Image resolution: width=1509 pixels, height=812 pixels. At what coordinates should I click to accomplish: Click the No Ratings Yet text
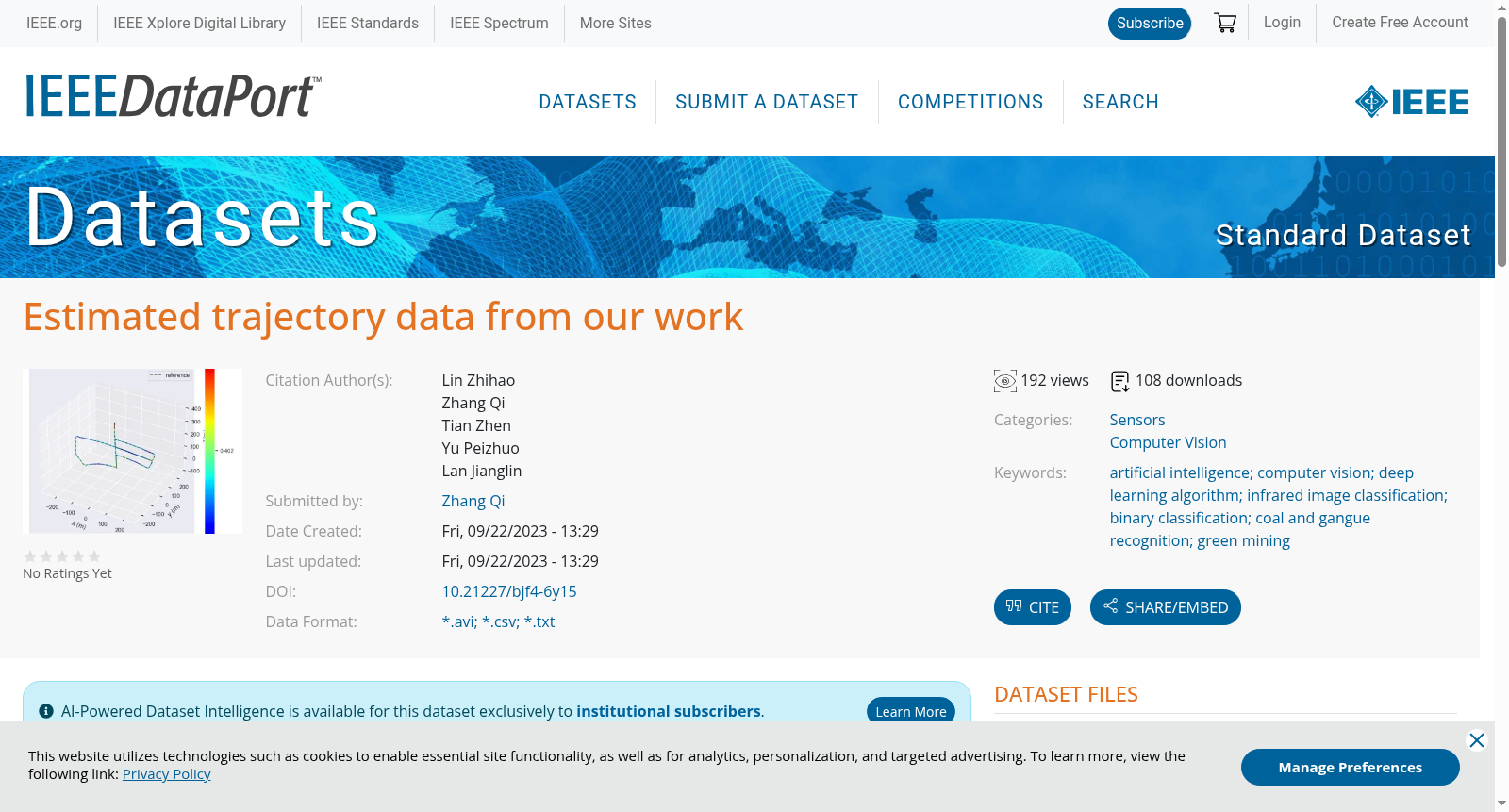pos(67,573)
